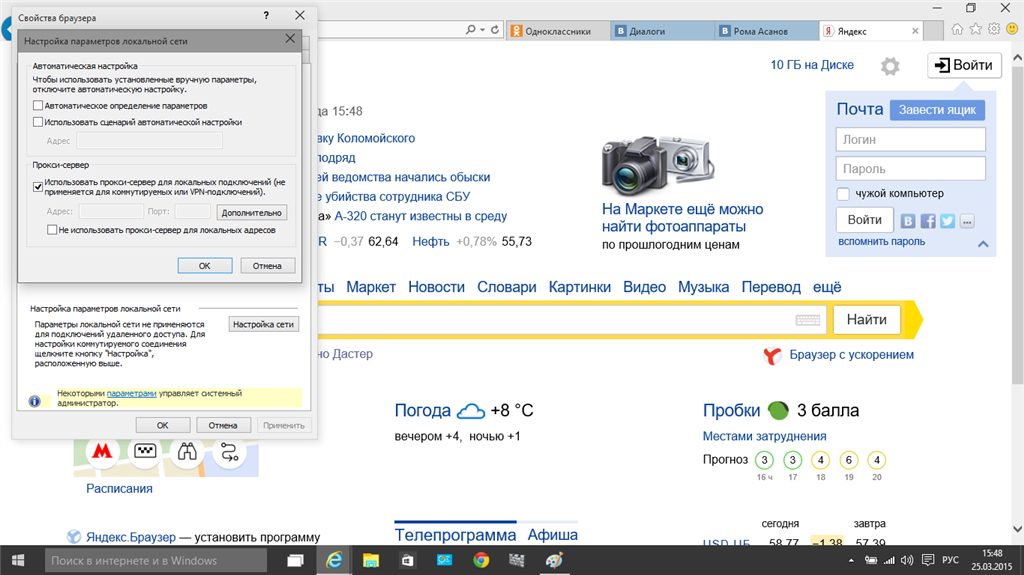1024x575 pixels.
Task: Tick the чужой компьютер checkbox
Action: (x=843, y=194)
